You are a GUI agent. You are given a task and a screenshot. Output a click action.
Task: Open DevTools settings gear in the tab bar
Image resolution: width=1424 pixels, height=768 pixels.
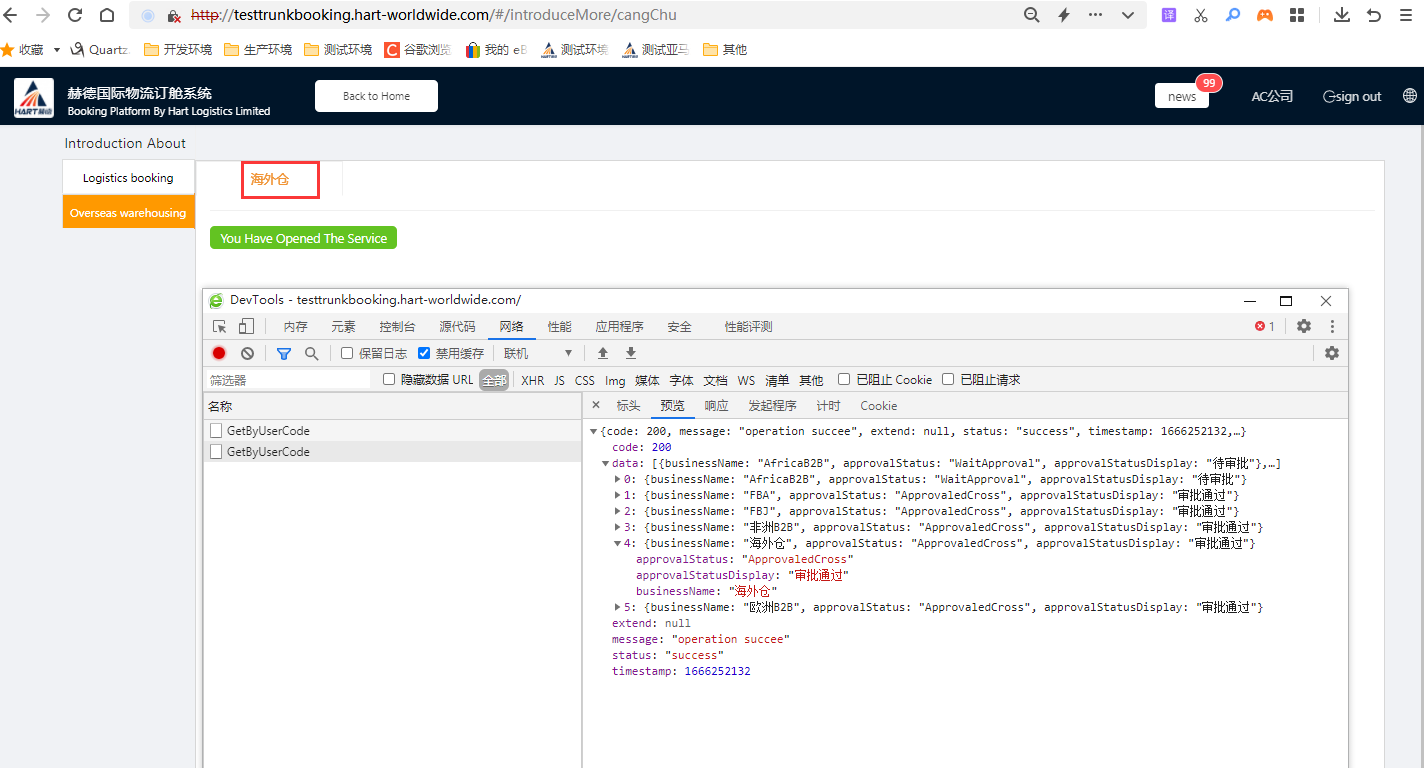tap(1304, 326)
